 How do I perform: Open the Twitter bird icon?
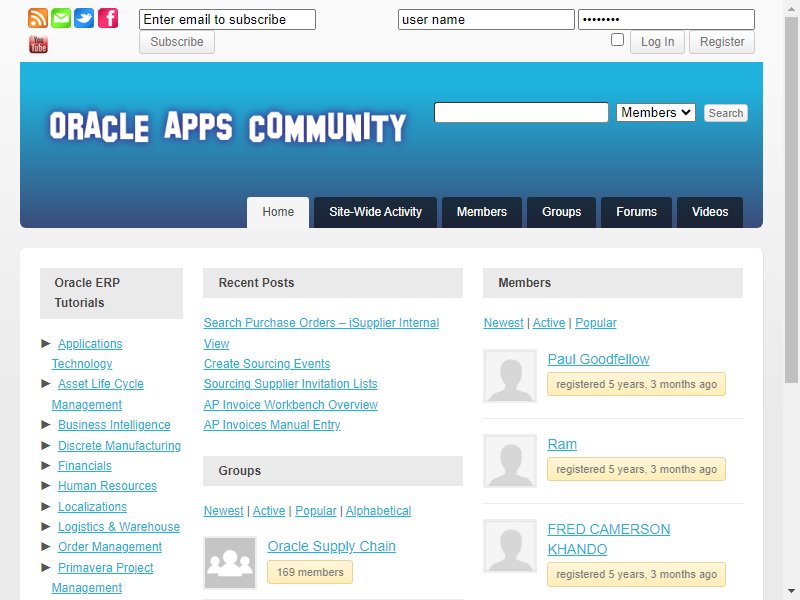coord(84,18)
